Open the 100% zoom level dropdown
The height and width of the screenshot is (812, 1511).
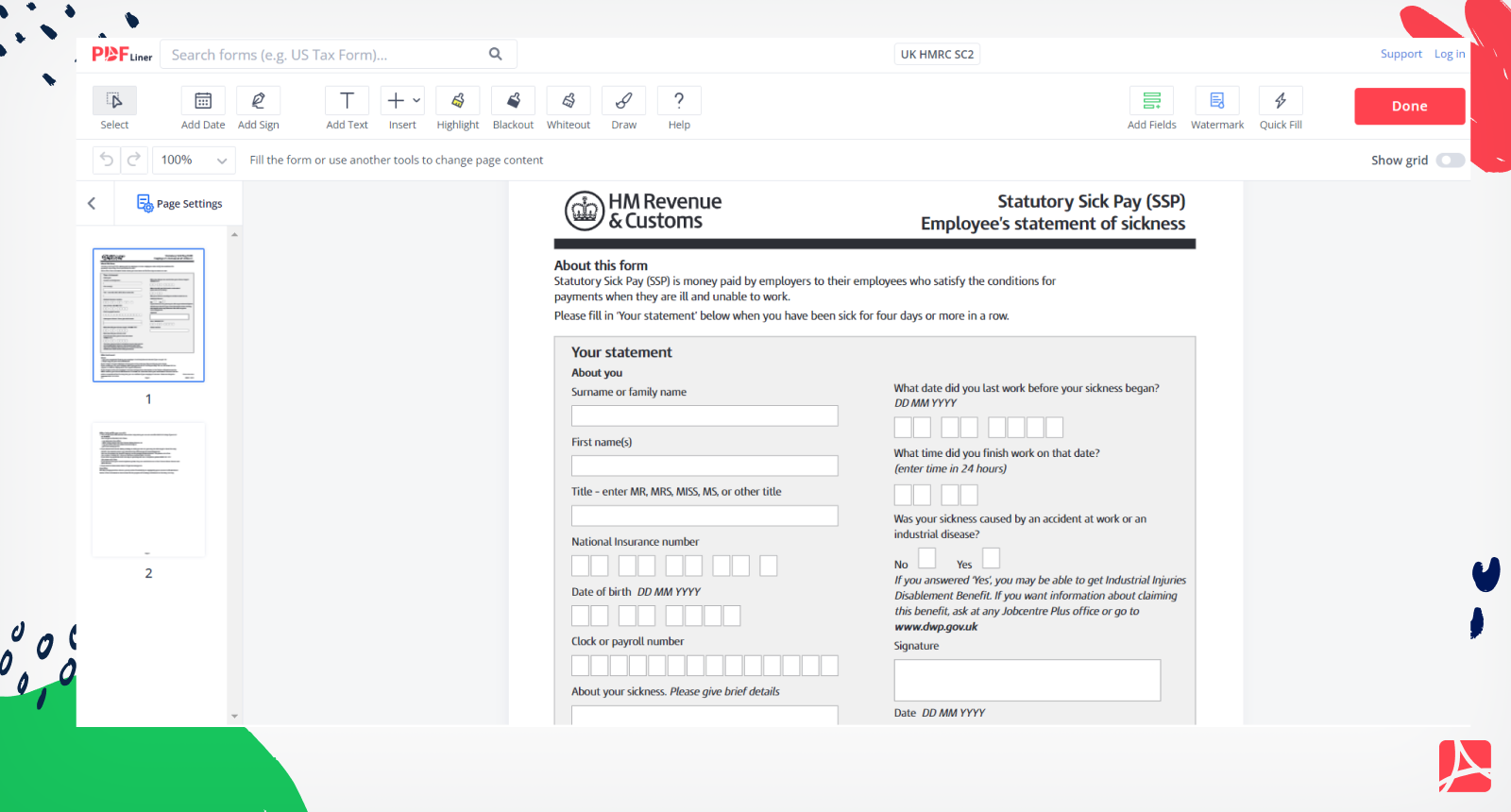[x=194, y=160]
